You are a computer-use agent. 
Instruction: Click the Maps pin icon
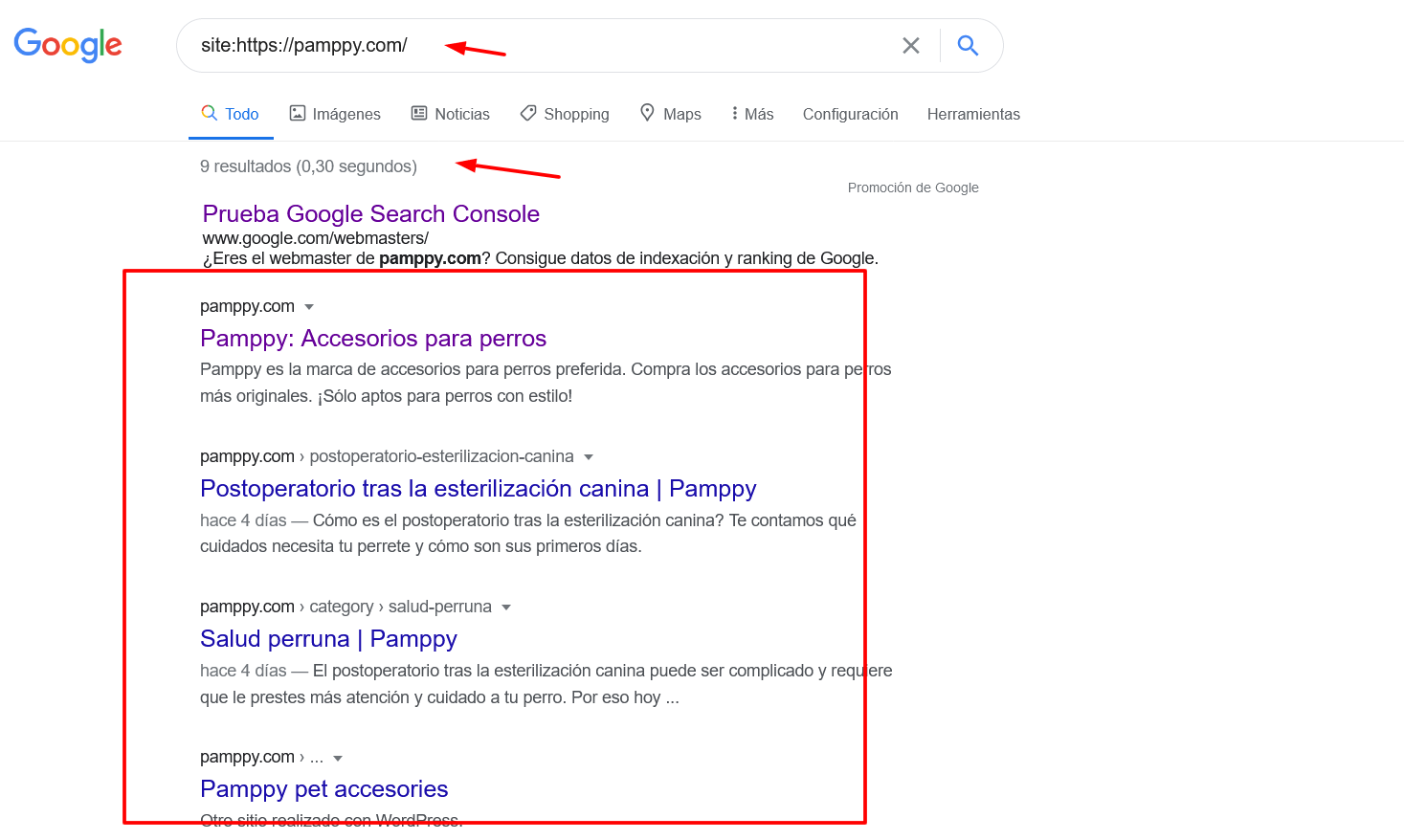coord(647,113)
